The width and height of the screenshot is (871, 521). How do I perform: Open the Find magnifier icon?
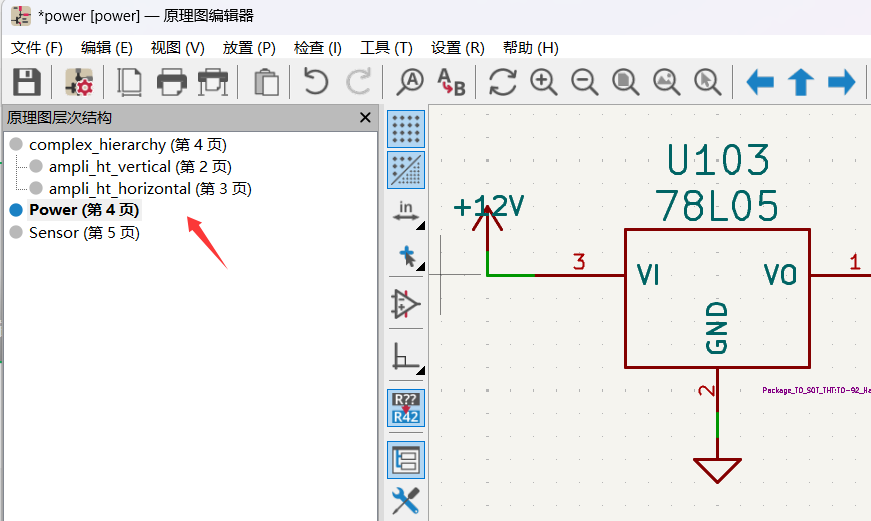[x=410, y=82]
